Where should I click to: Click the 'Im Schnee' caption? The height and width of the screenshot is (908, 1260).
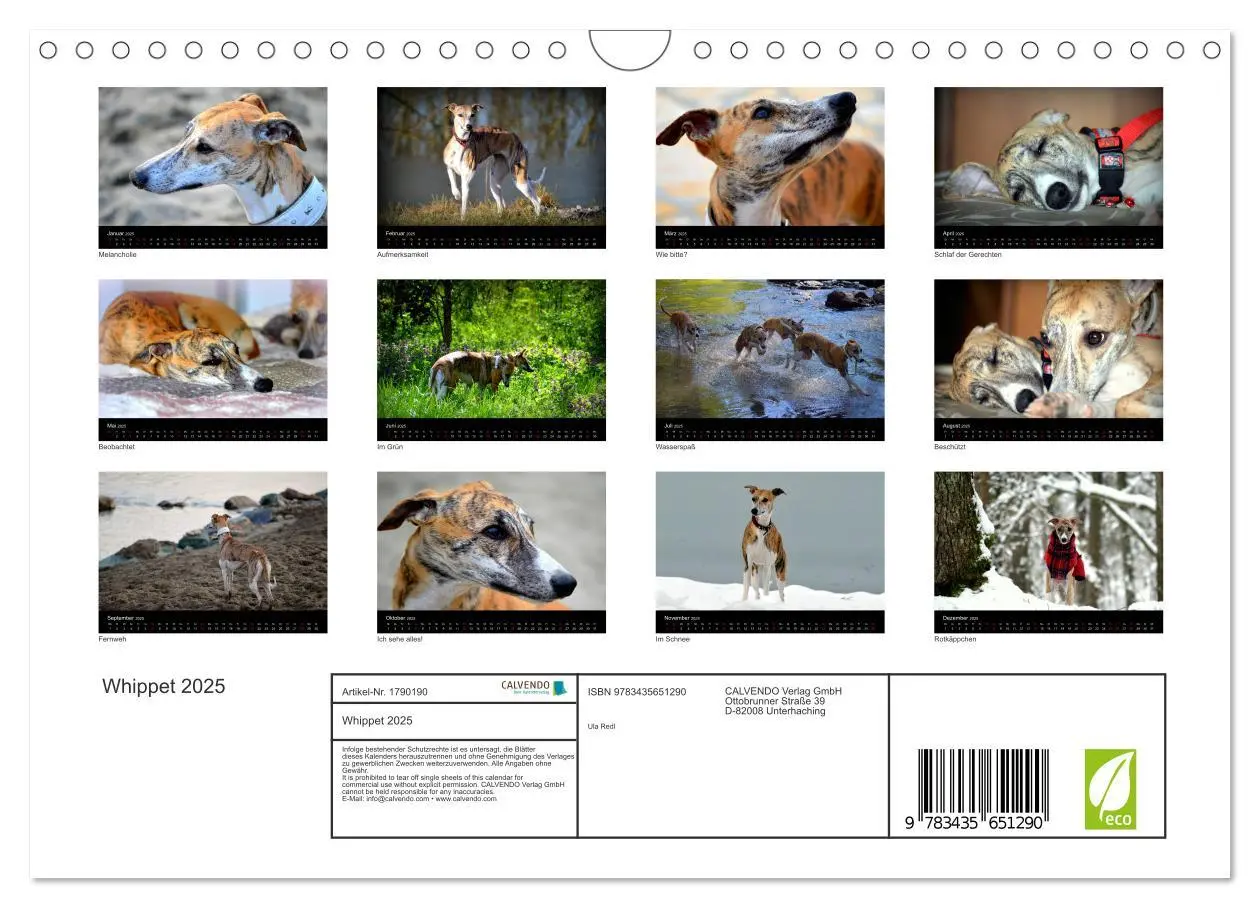[673, 639]
